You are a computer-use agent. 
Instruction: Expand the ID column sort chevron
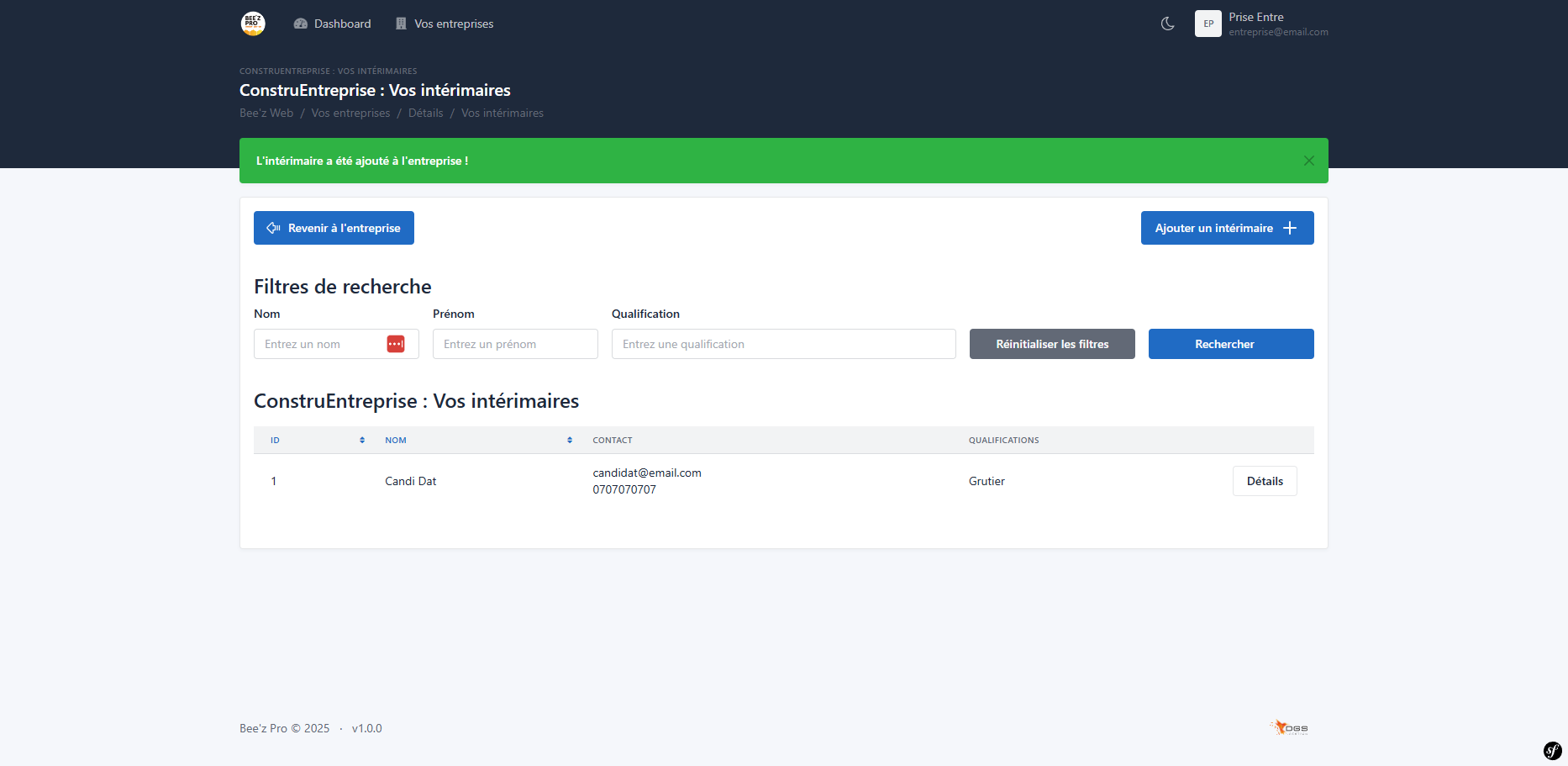(362, 440)
